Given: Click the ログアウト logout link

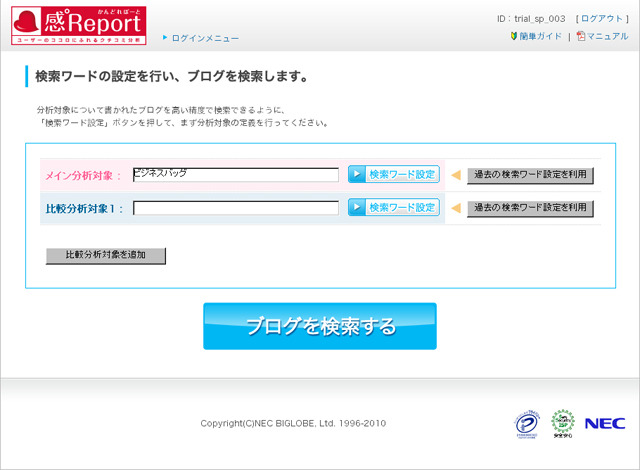Looking at the screenshot, I should click(602, 19).
